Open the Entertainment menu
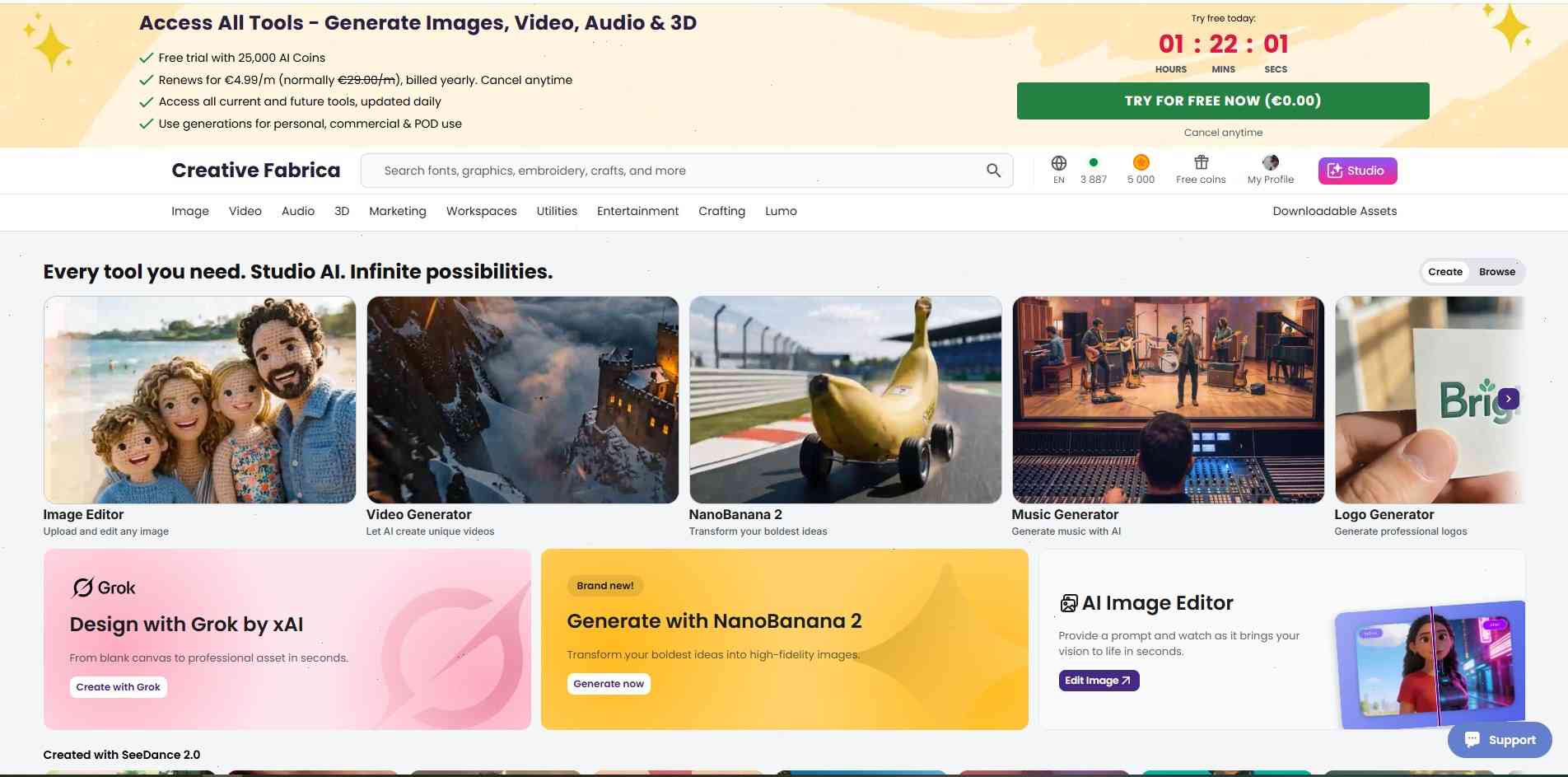 click(638, 211)
